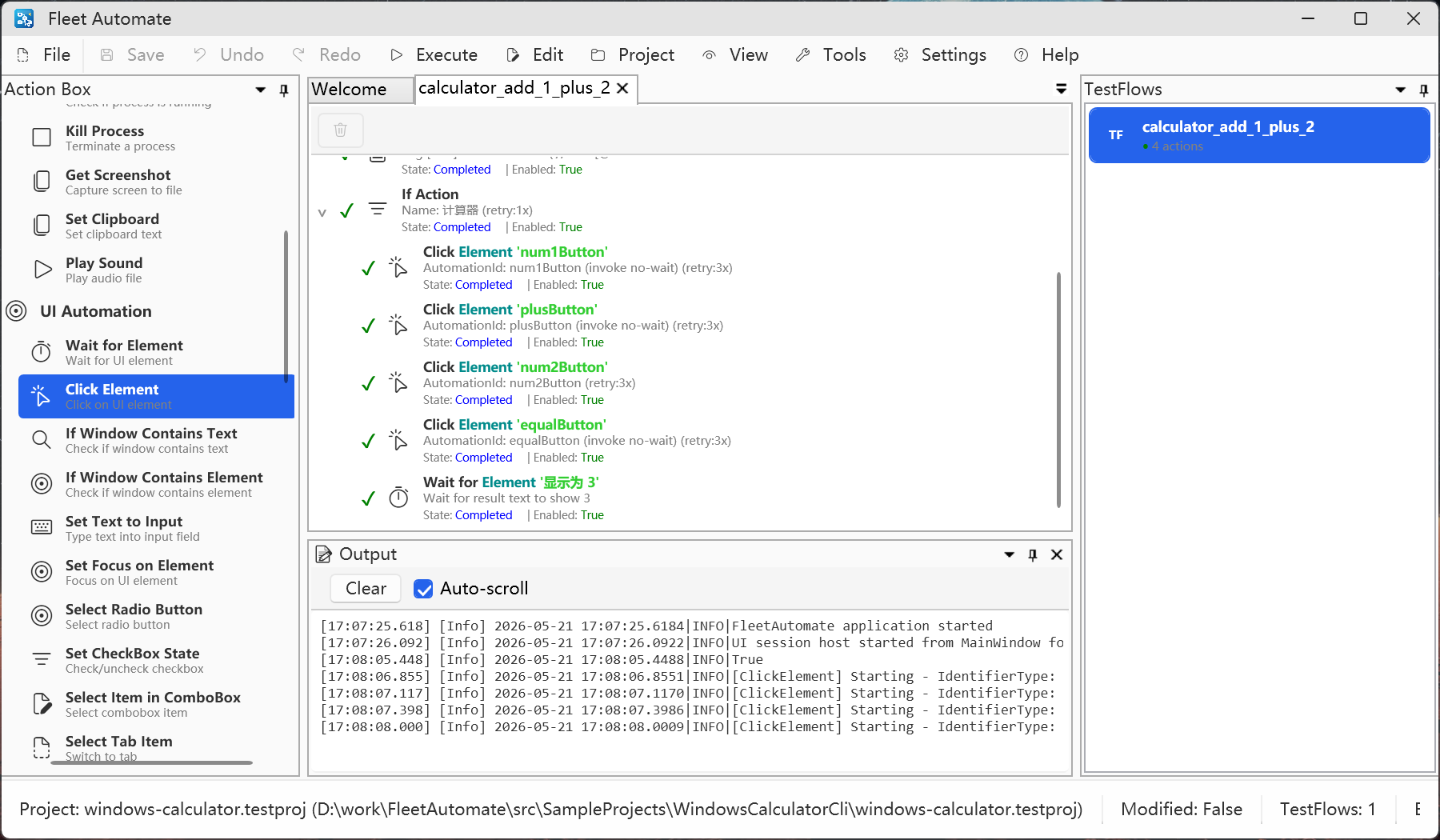Click the Set Text to Input keyboard icon
1440x840 pixels.
pos(42,527)
